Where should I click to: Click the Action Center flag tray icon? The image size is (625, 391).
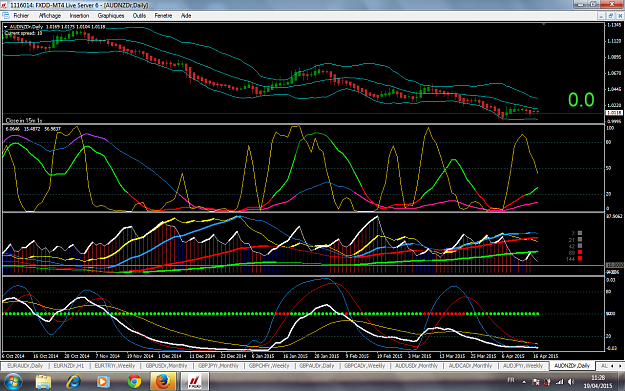536,382
